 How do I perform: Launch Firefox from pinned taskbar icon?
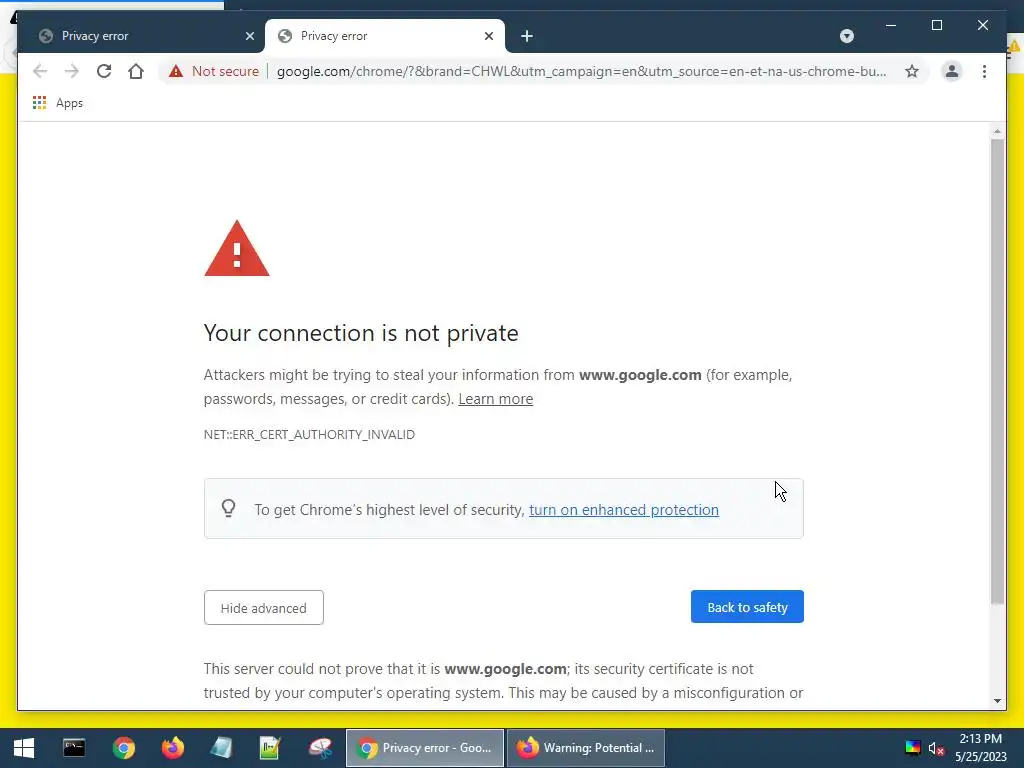click(x=172, y=748)
